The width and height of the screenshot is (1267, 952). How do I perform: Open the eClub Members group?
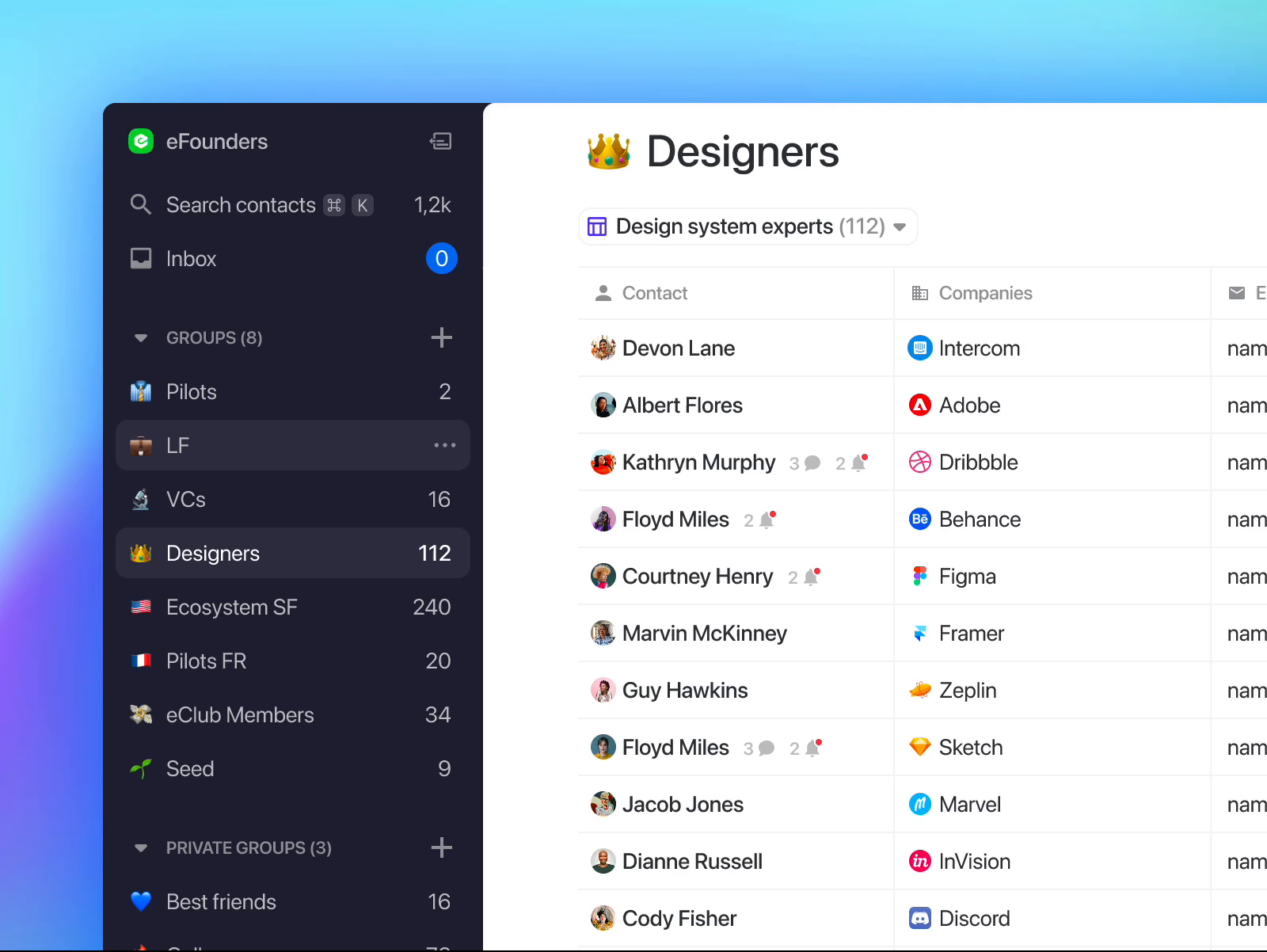(x=293, y=714)
